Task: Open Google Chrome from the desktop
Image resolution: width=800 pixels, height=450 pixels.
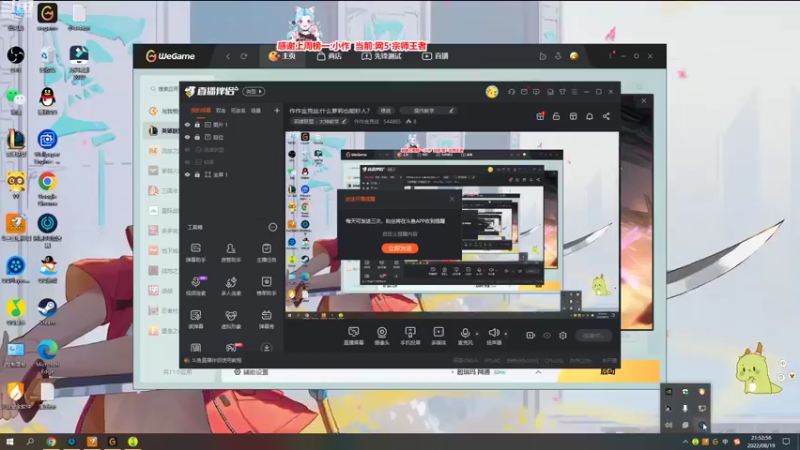Action: [47, 188]
